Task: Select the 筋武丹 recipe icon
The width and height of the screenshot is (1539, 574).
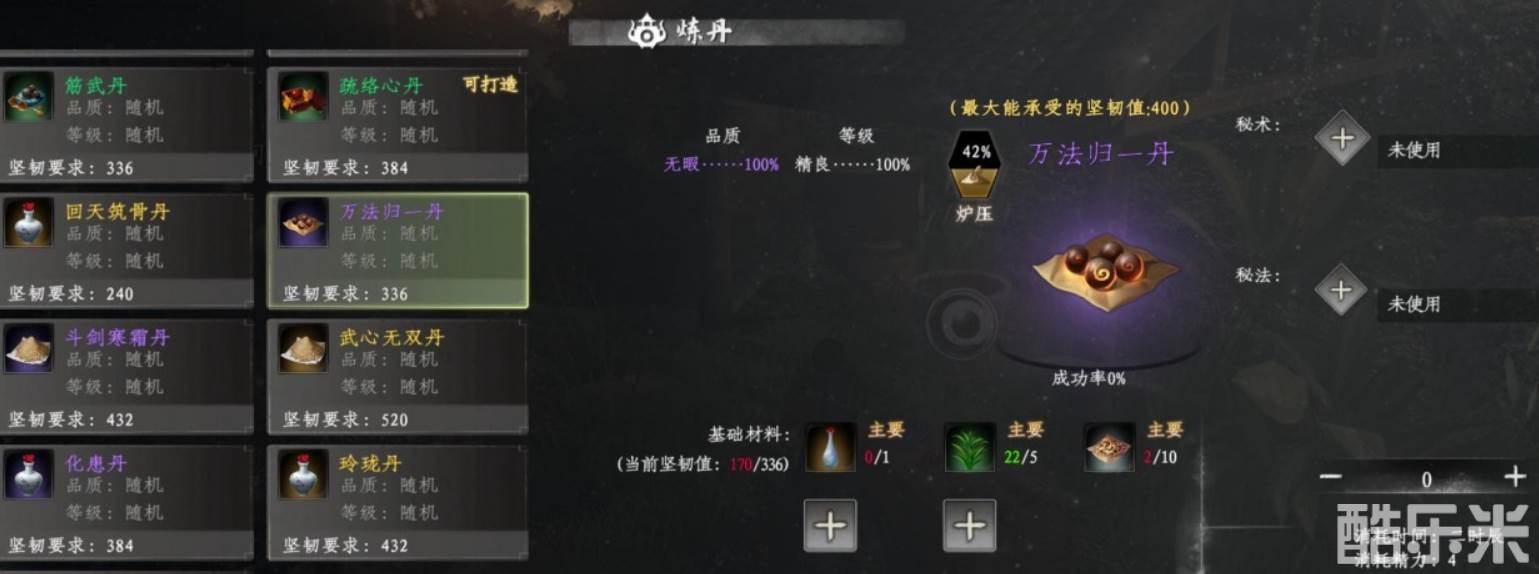Action: click(x=29, y=96)
